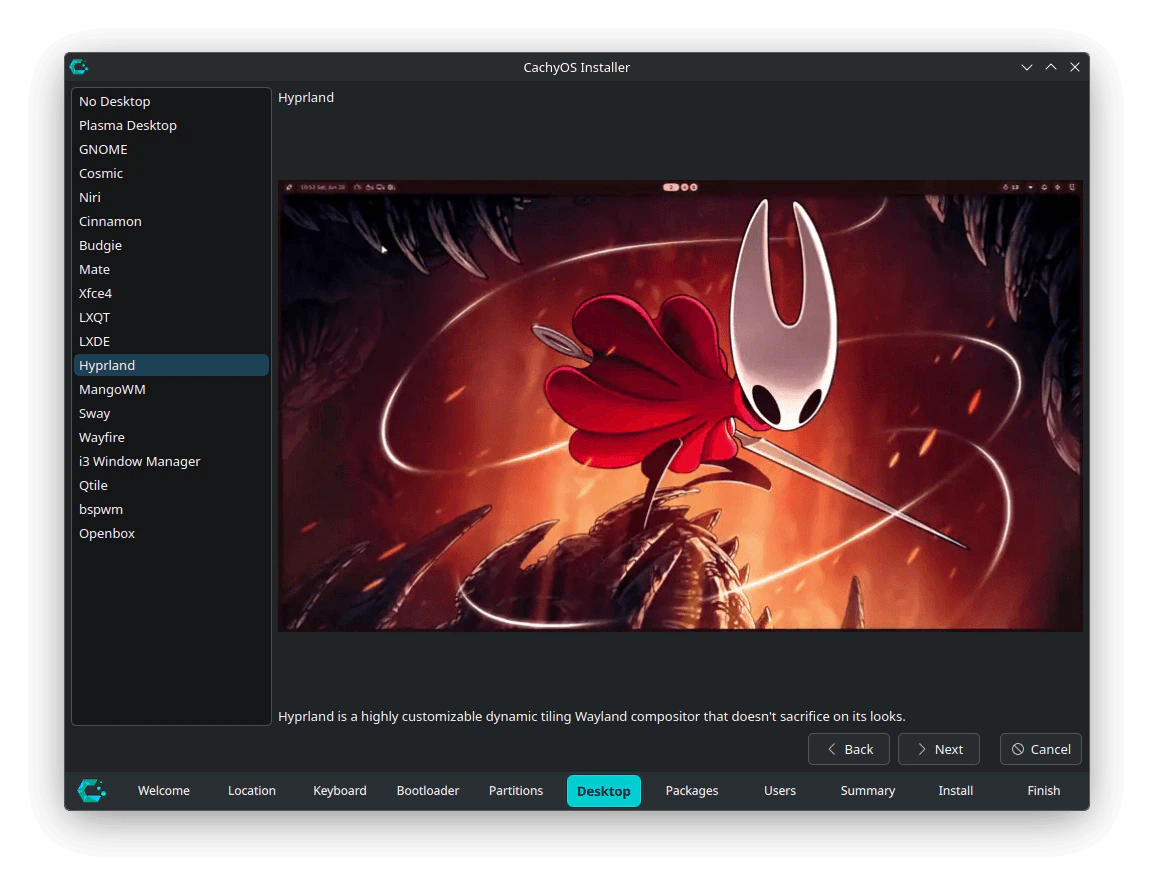Maximize the installer with the up chevron

pyautogui.click(x=1051, y=67)
